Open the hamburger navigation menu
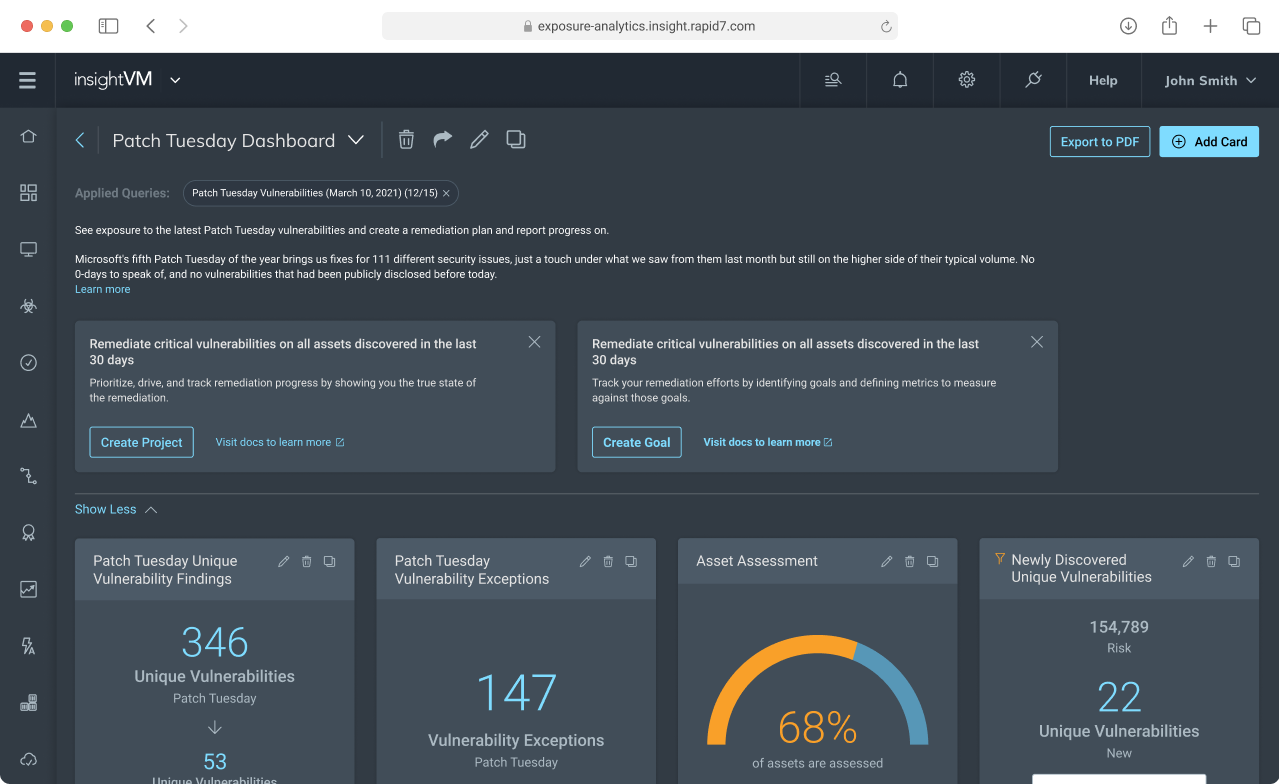The height and width of the screenshot is (784, 1280). pos(27,80)
